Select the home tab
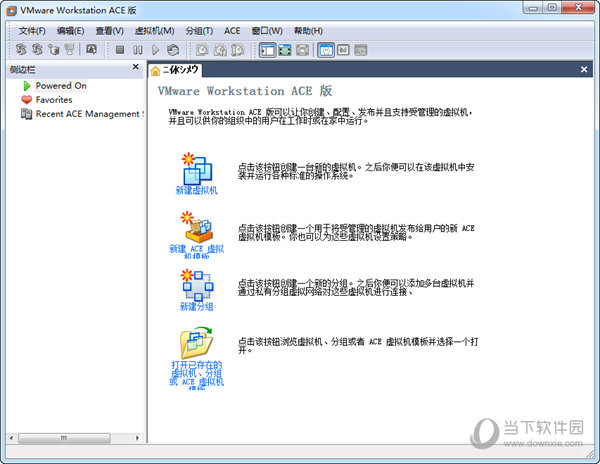This screenshot has height=464, width=600. [176, 70]
